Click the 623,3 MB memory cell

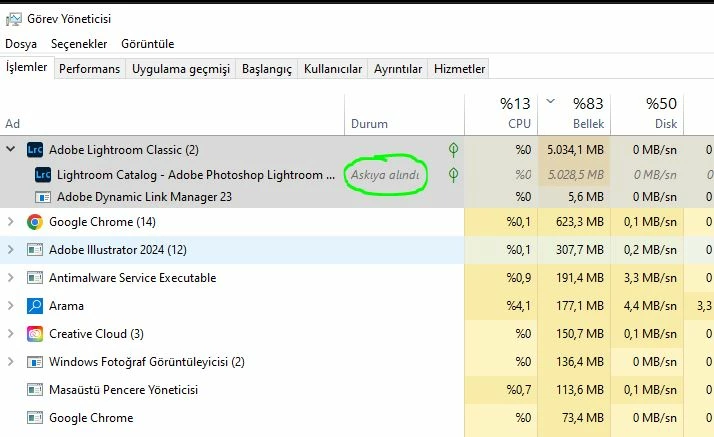574,222
